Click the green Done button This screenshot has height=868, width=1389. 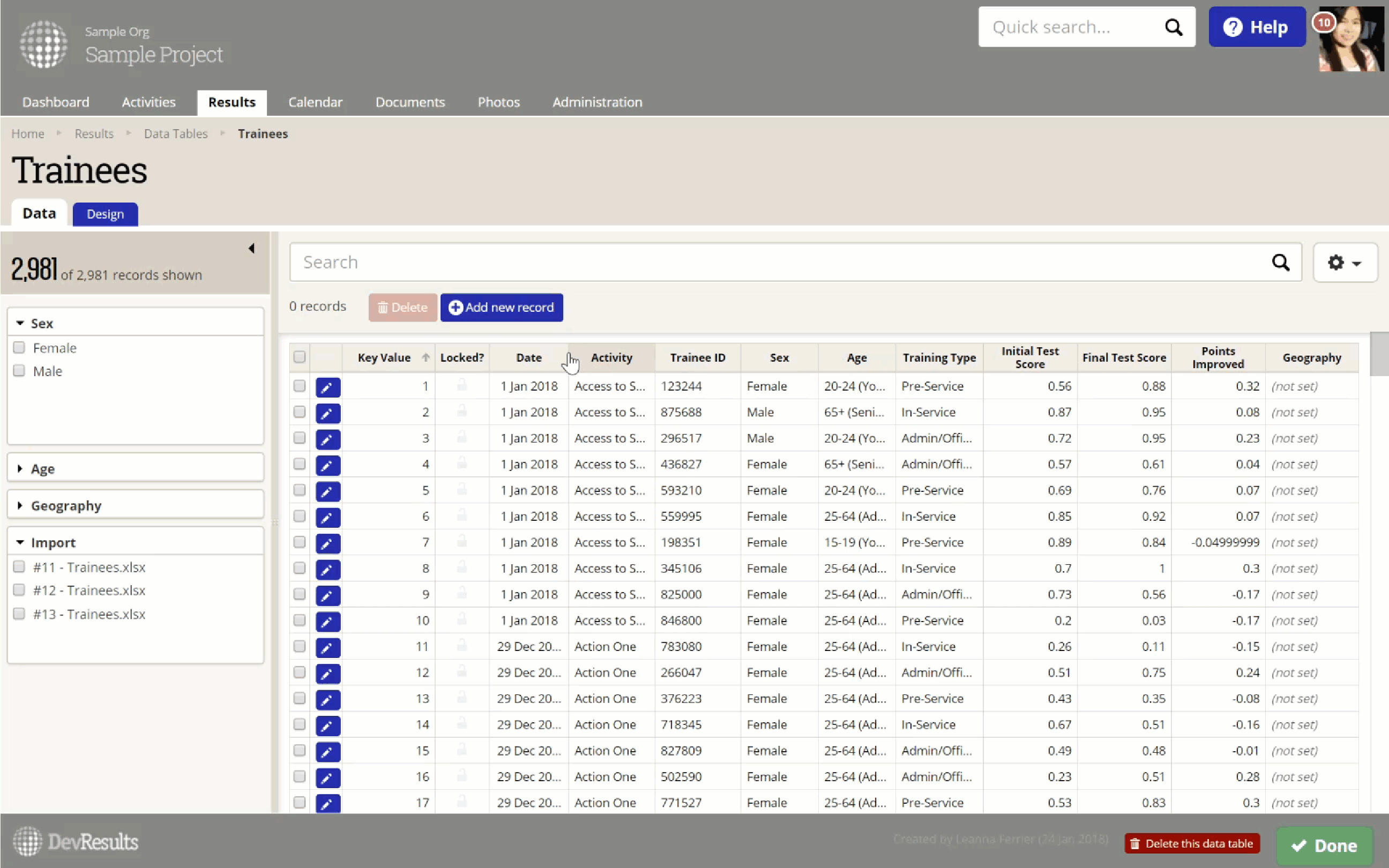(1324, 845)
